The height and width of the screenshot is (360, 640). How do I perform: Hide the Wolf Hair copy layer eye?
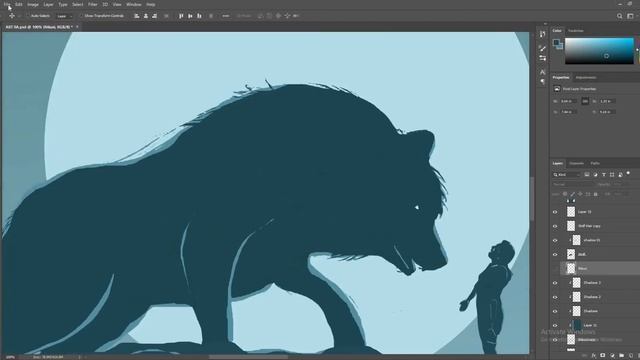point(555,226)
